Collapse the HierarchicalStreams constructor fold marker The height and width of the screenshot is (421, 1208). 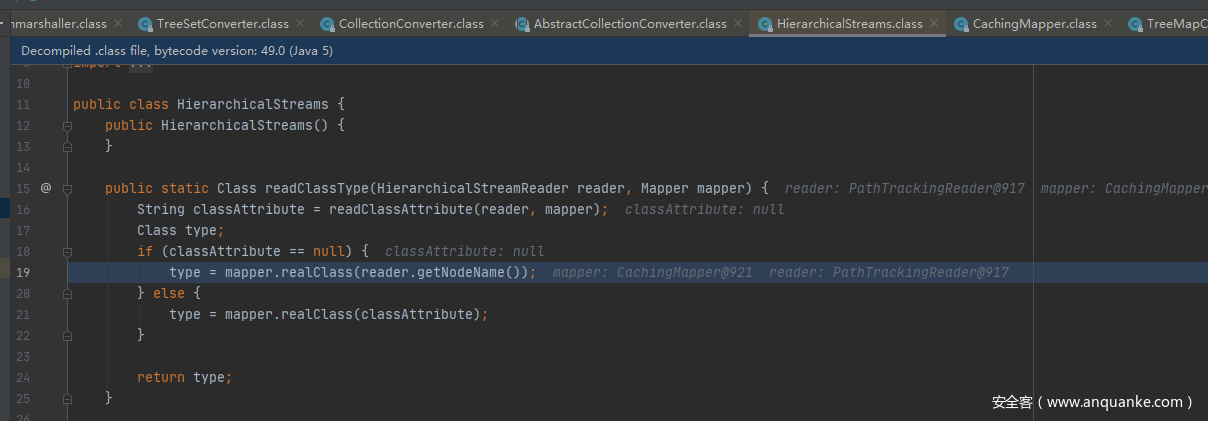(67, 125)
